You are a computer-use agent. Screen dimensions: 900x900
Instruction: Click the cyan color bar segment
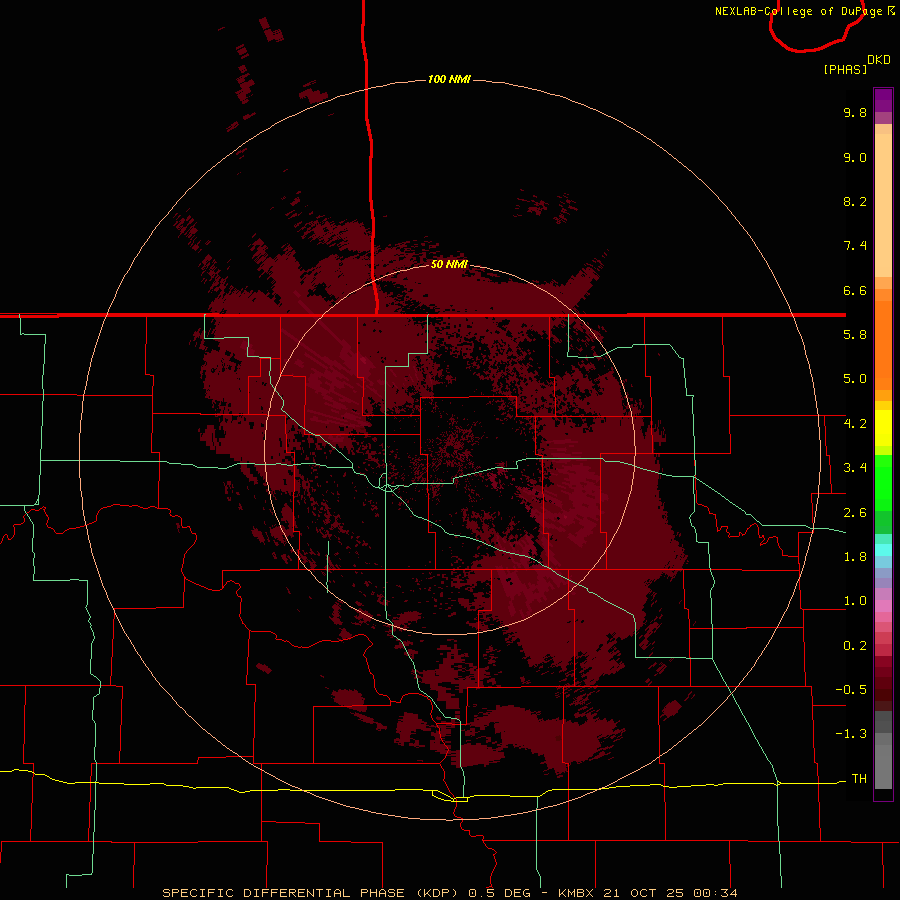tap(883, 550)
